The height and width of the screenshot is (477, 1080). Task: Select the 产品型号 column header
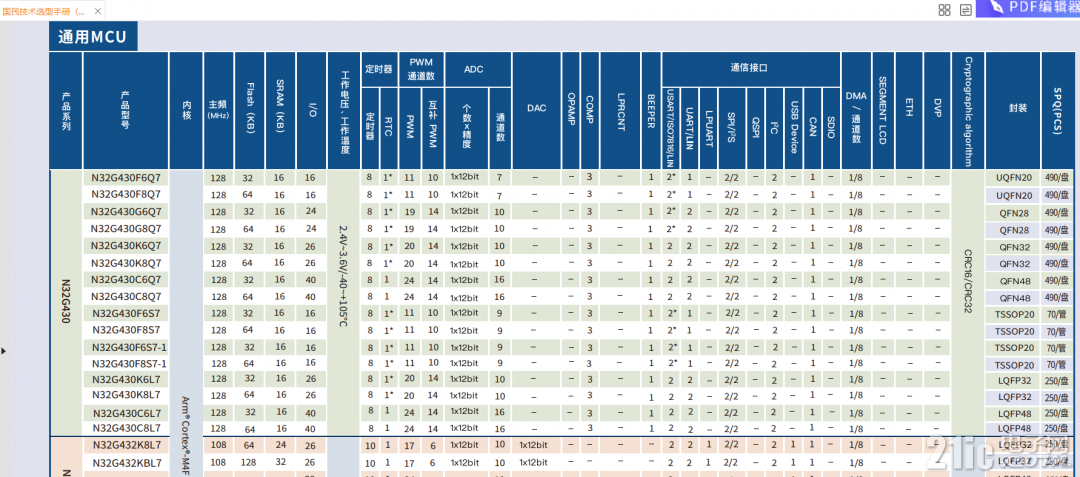pos(125,111)
